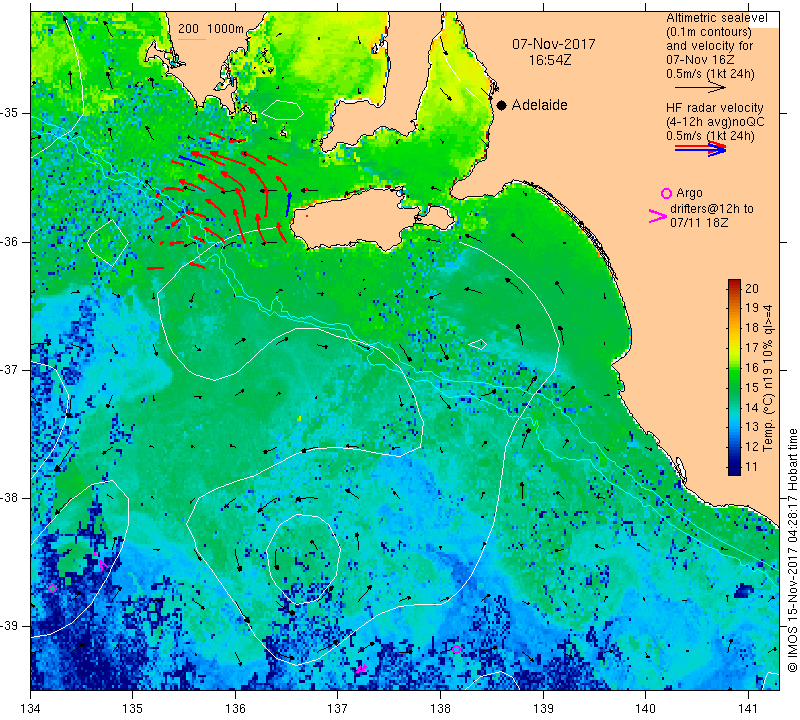Click the Argo float marker near 134°E

point(52,588)
